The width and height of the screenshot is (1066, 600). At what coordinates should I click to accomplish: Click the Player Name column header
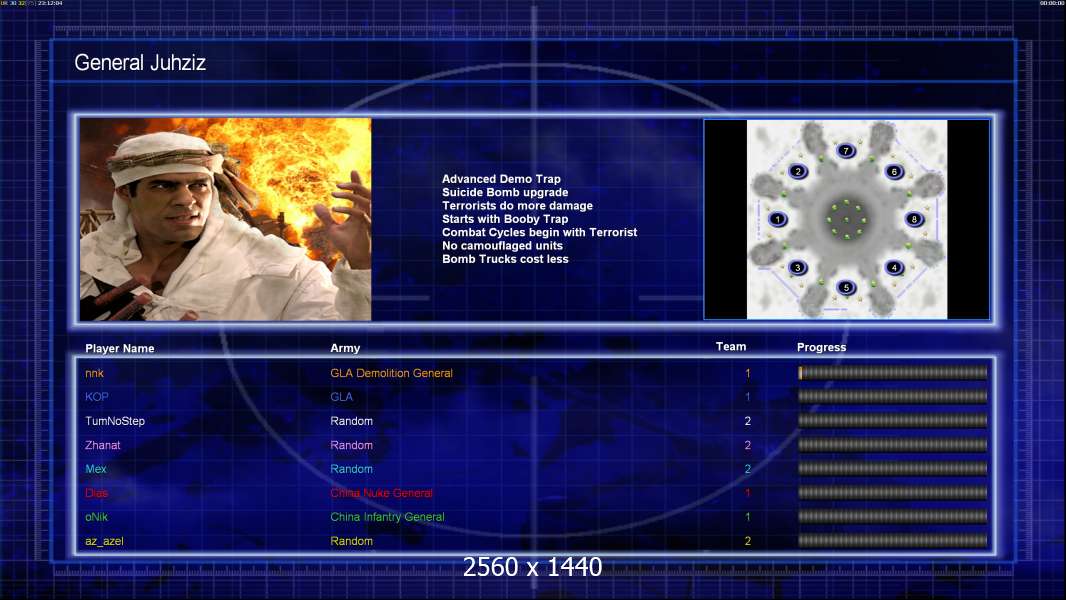[119, 349]
